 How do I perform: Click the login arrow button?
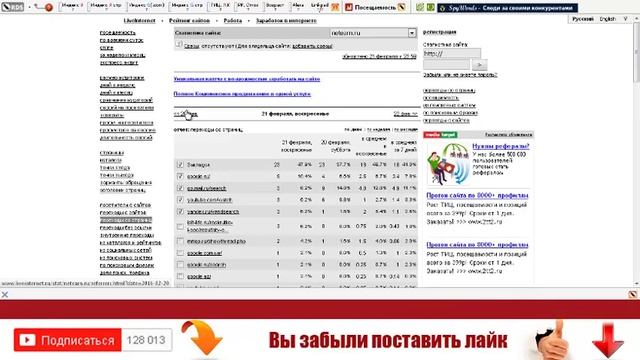[479, 64]
